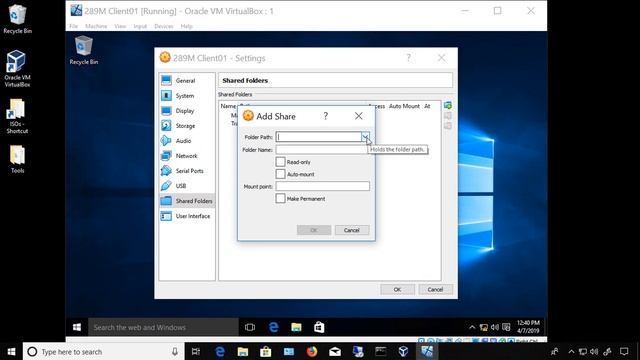Image resolution: width=640 pixels, height=360 pixels.
Task: Click the guest tray network icon
Action: pyautogui.click(x=484, y=327)
